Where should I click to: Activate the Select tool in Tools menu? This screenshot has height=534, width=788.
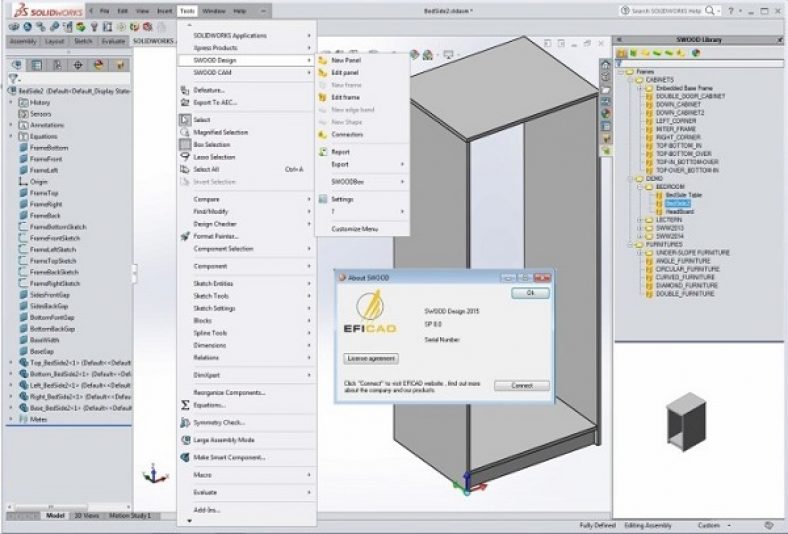pyautogui.click(x=202, y=120)
